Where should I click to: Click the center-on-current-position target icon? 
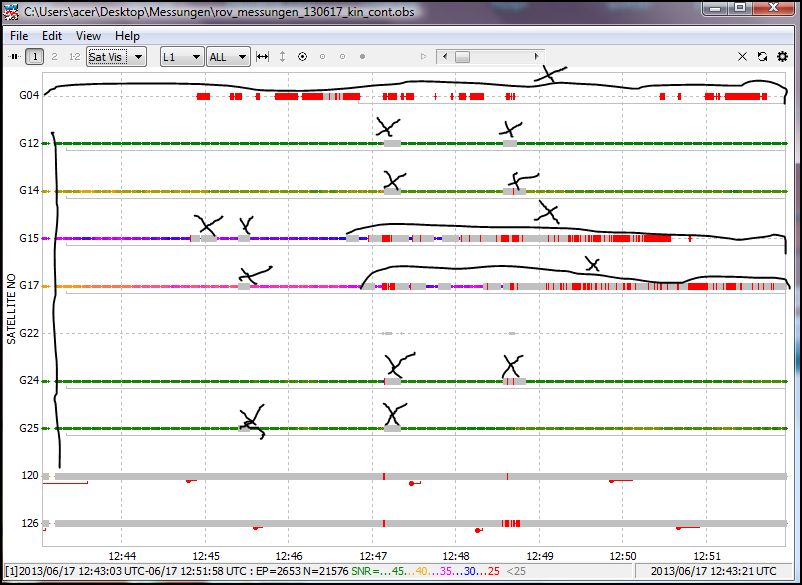(x=302, y=57)
